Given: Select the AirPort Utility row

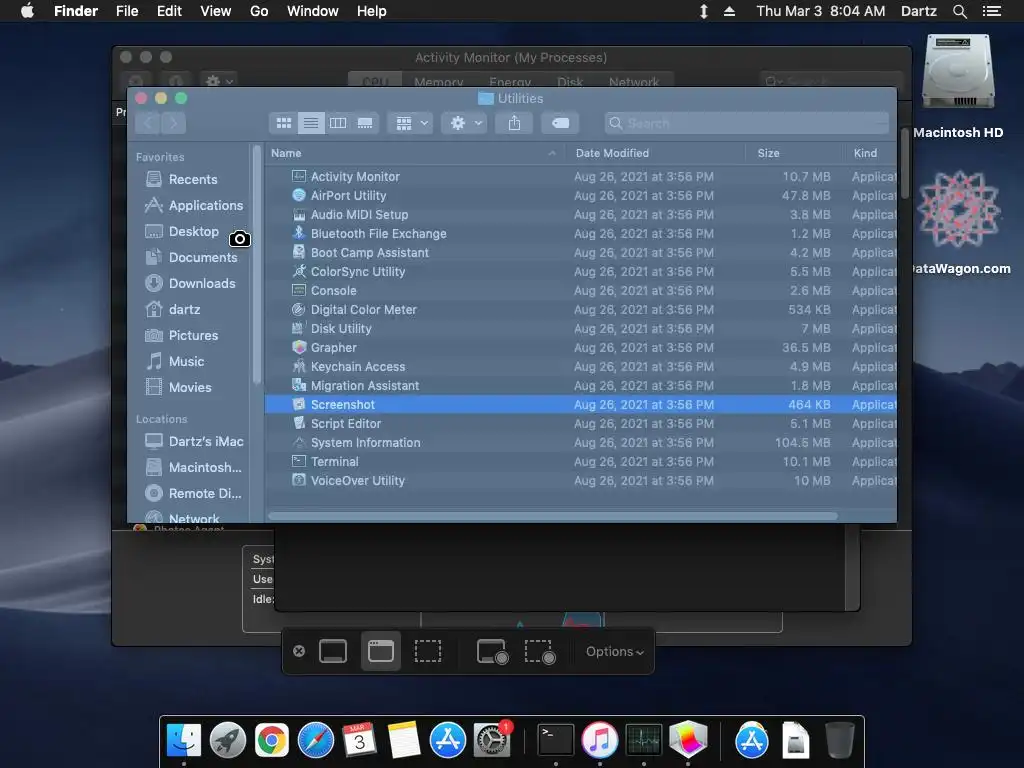Looking at the screenshot, I should coord(581,195).
